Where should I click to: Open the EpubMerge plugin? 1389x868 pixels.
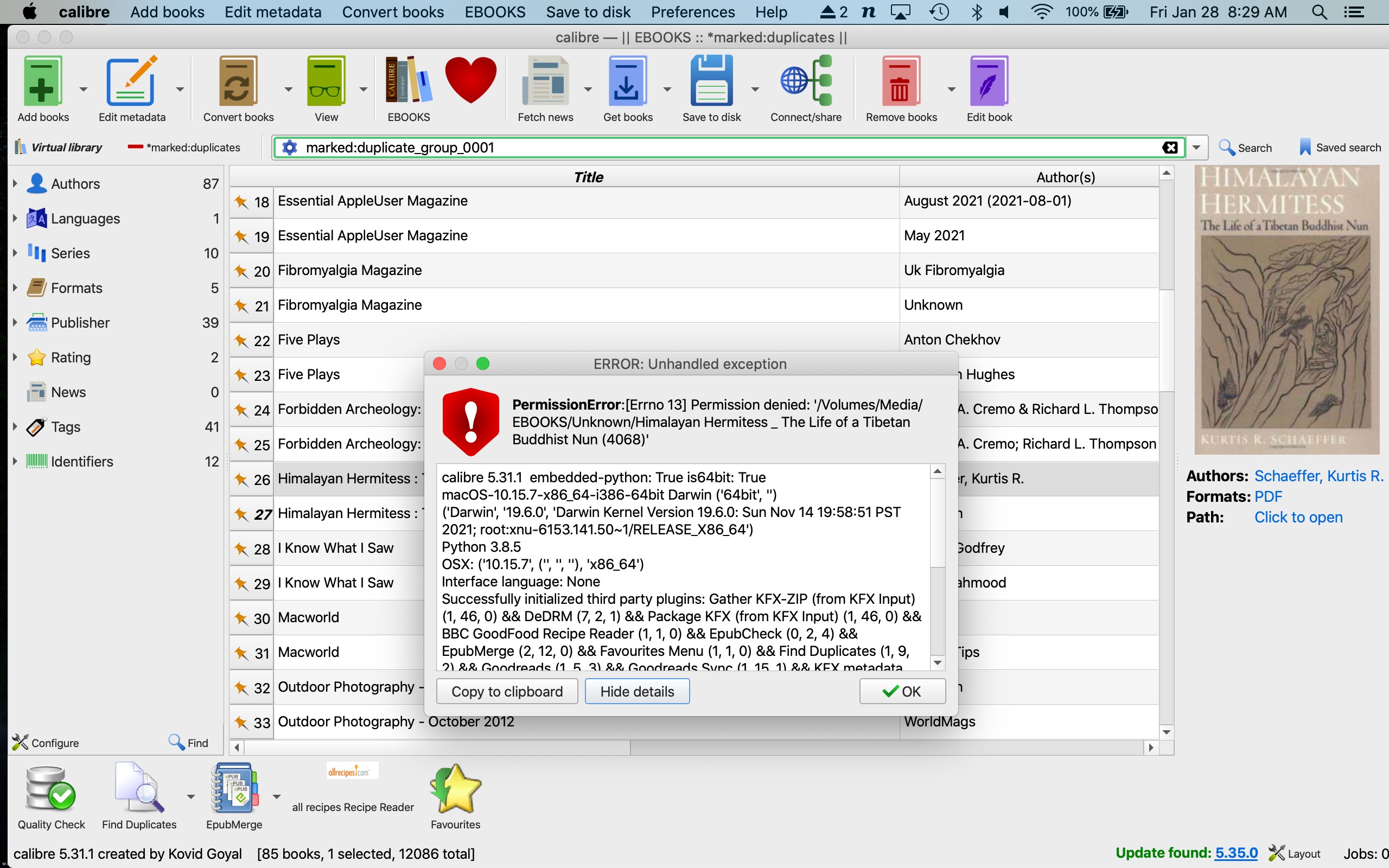pyautogui.click(x=234, y=788)
